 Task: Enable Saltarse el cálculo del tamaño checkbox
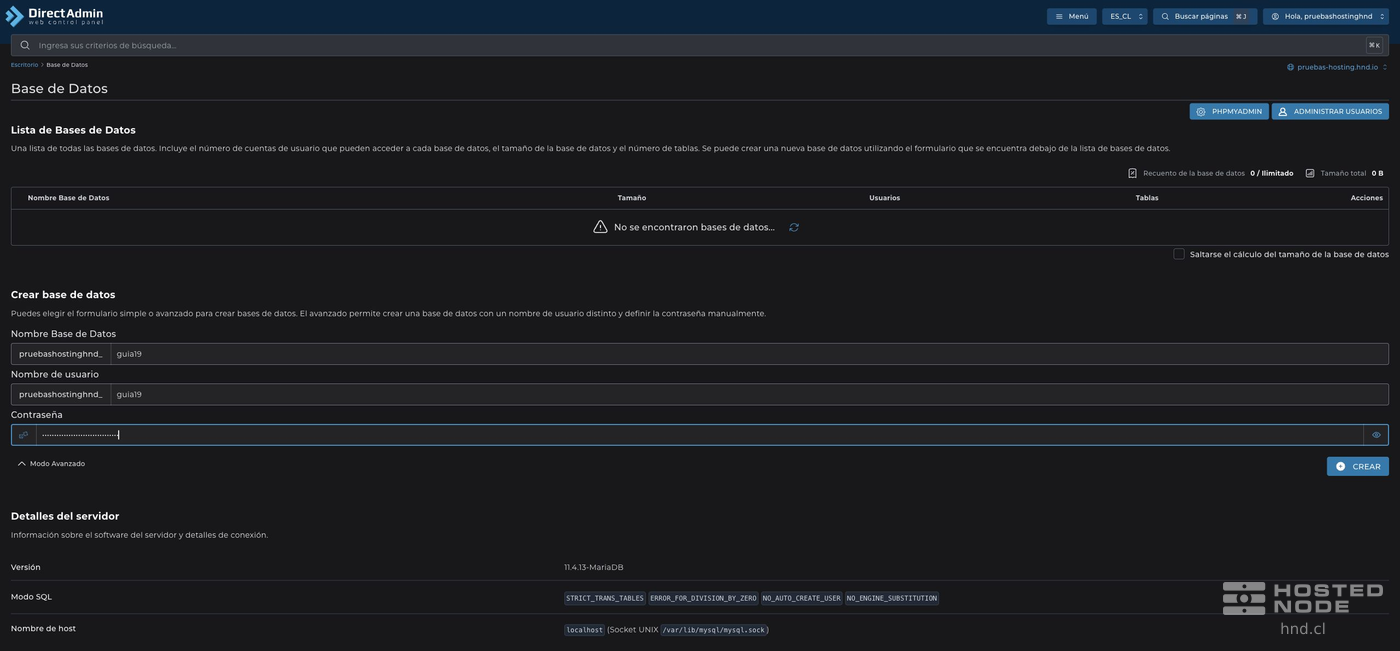click(1179, 254)
